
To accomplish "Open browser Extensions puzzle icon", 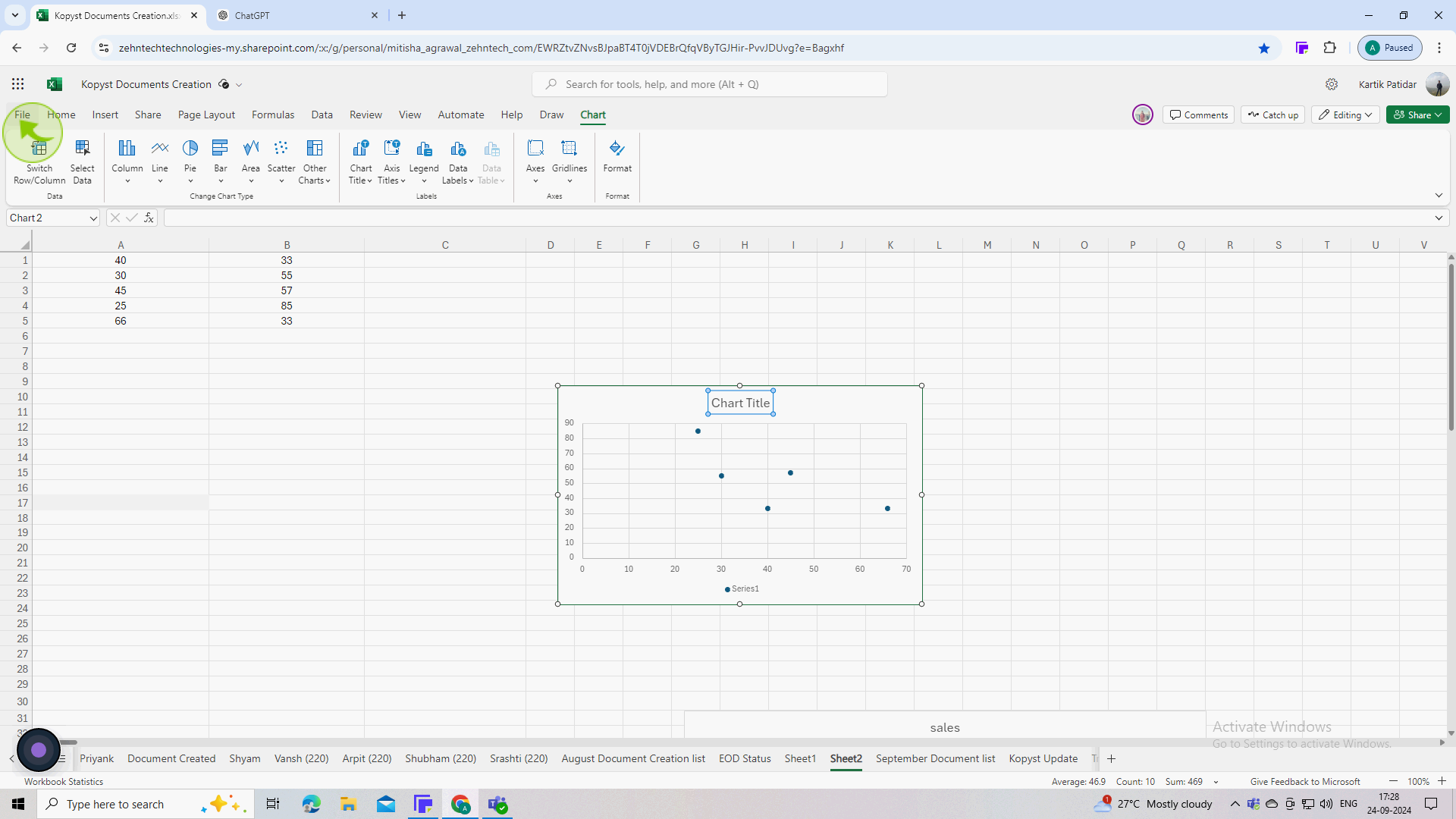I will click(1329, 48).
